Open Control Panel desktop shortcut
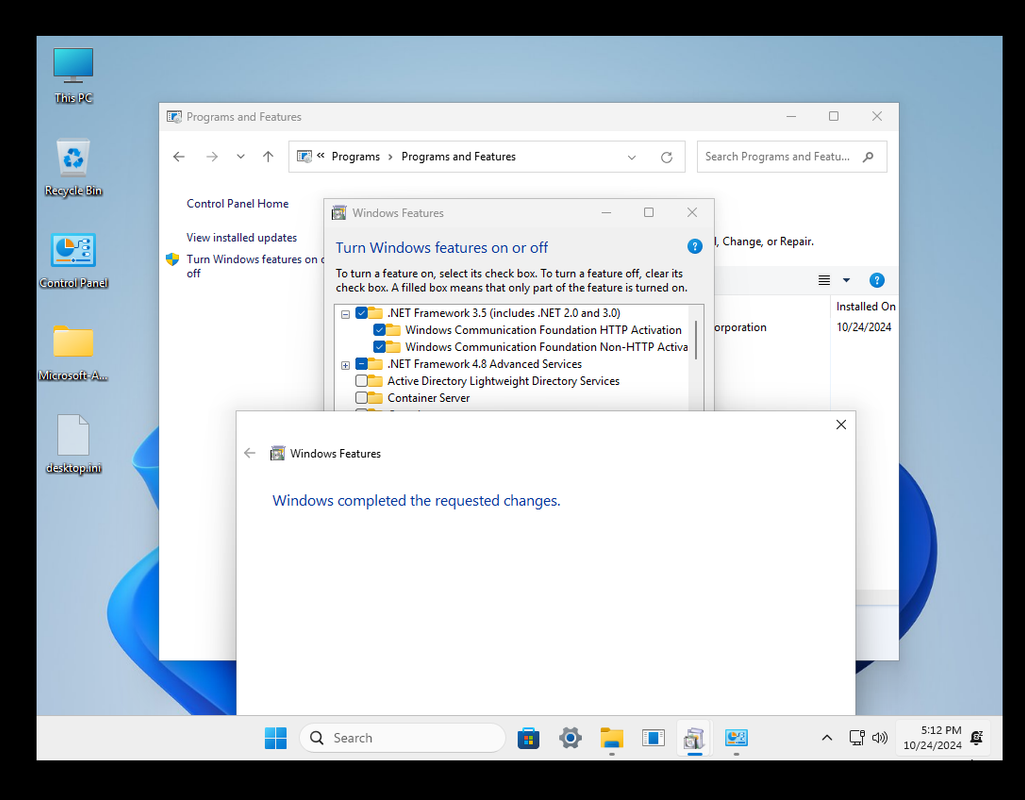This screenshot has height=800, width=1025. click(73, 260)
